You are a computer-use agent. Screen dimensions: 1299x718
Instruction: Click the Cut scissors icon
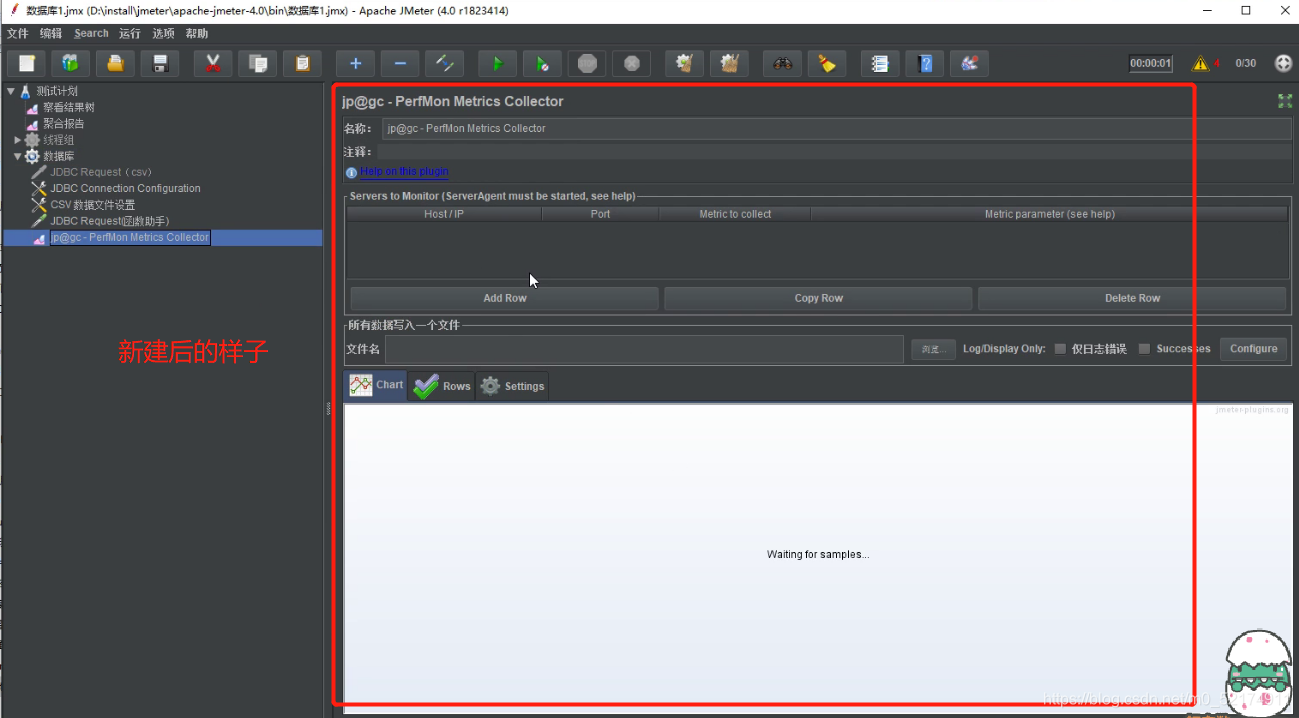213,63
